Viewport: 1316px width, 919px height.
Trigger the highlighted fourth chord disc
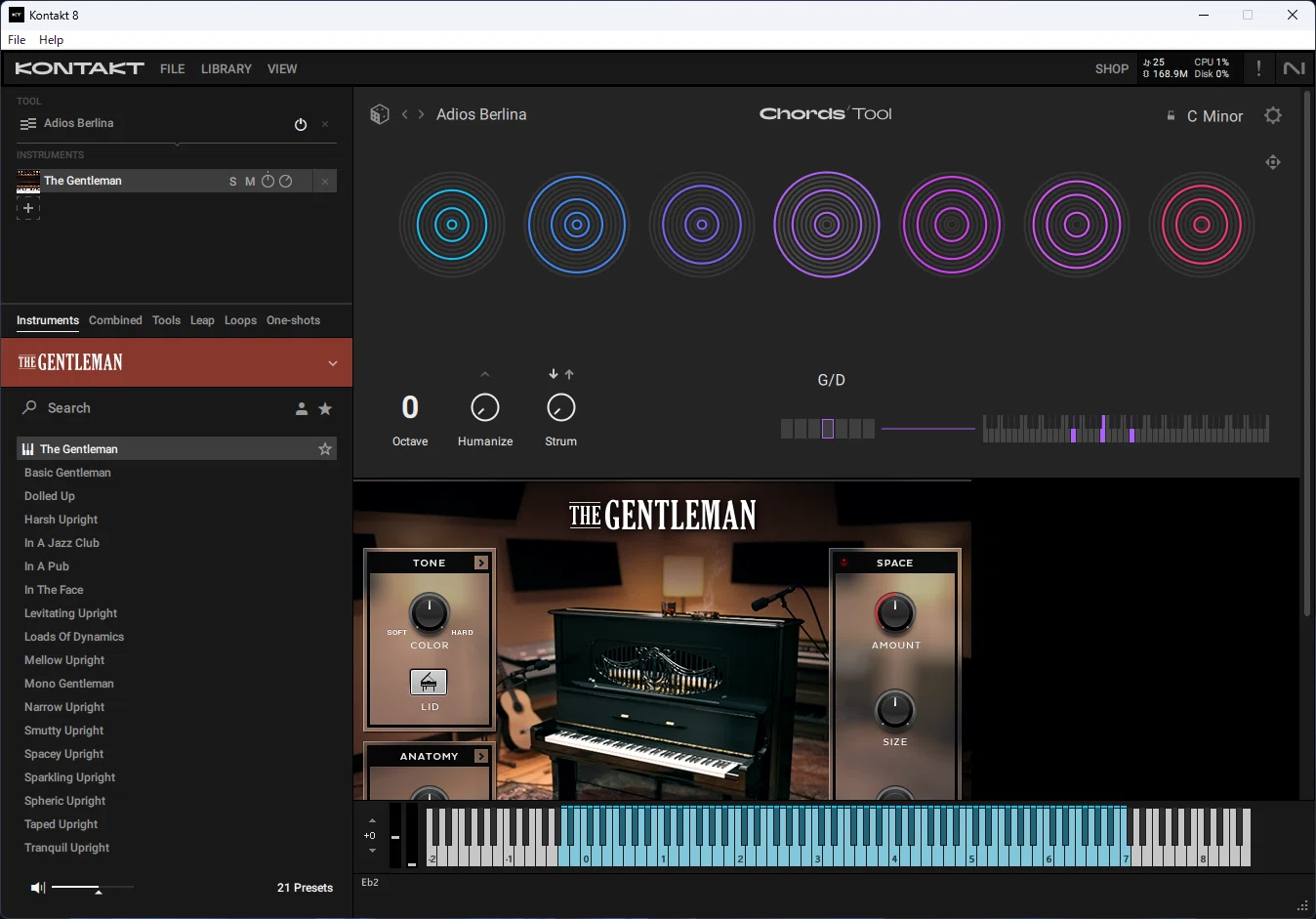[x=827, y=225]
